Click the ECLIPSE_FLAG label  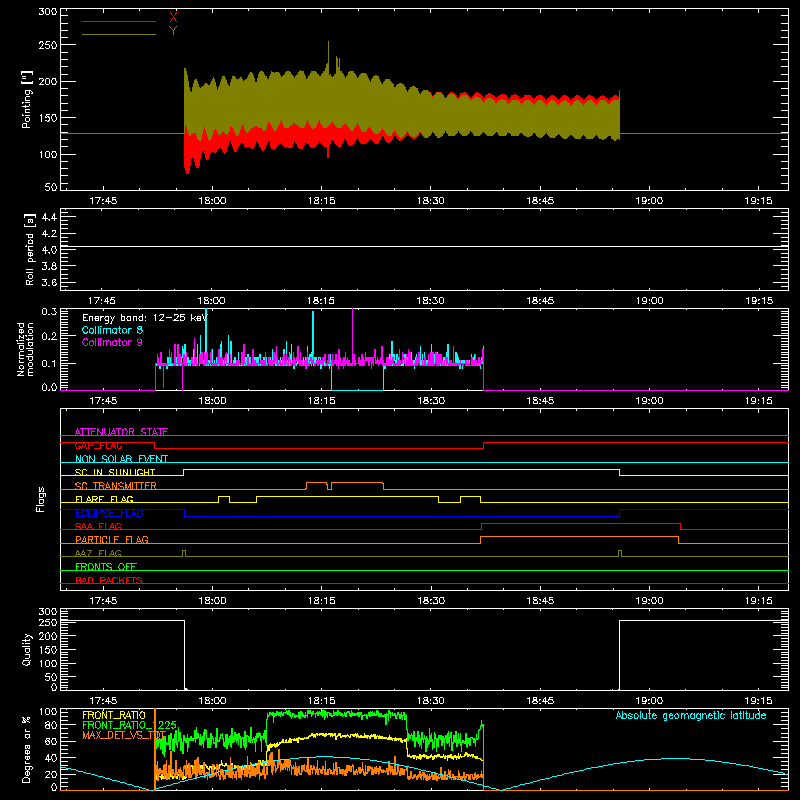109,513
